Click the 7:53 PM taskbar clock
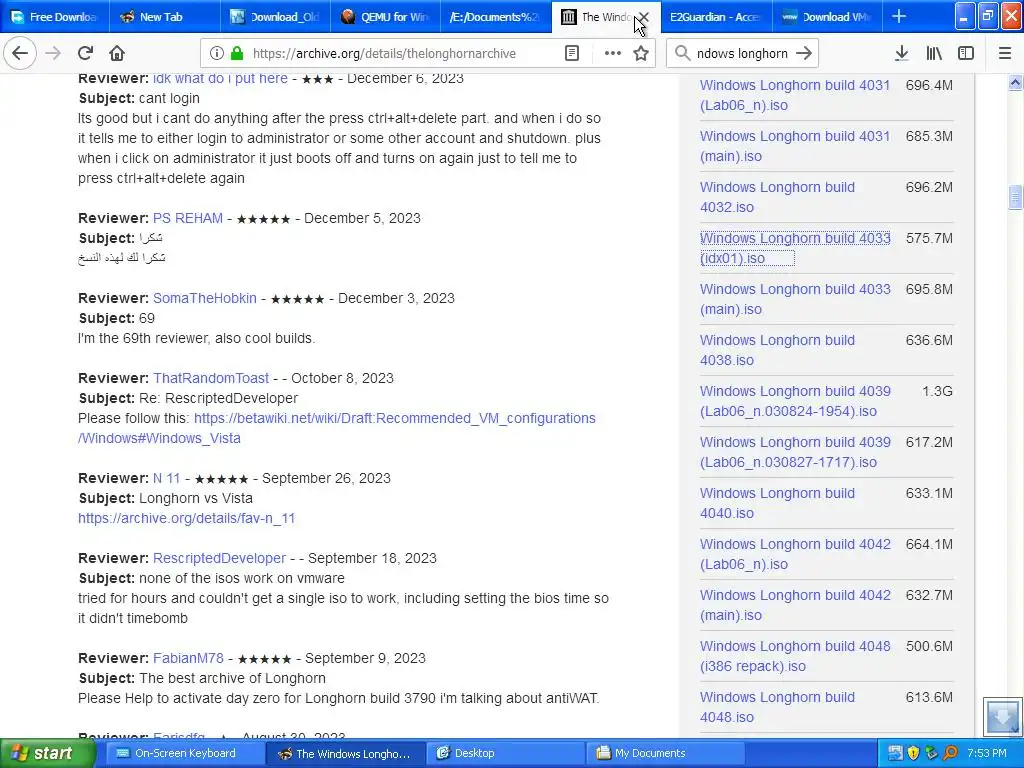The height and width of the screenshot is (768, 1024). 986,753
